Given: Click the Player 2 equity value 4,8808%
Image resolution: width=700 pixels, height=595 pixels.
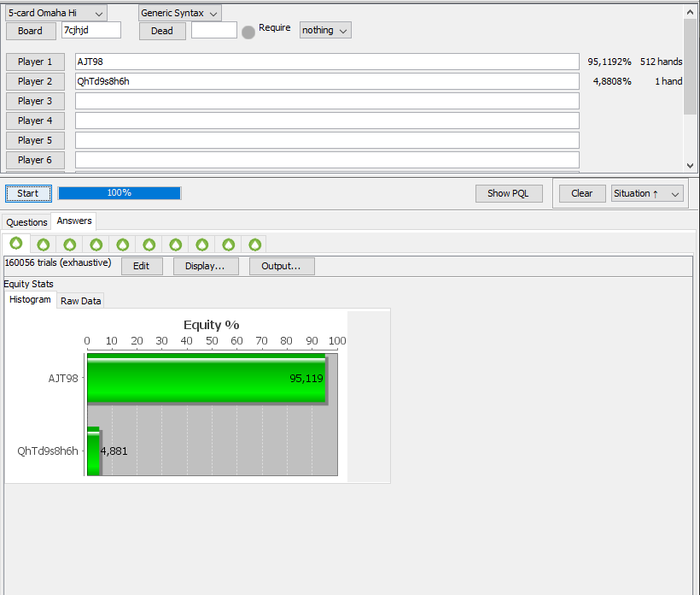Looking at the screenshot, I should click(612, 81).
